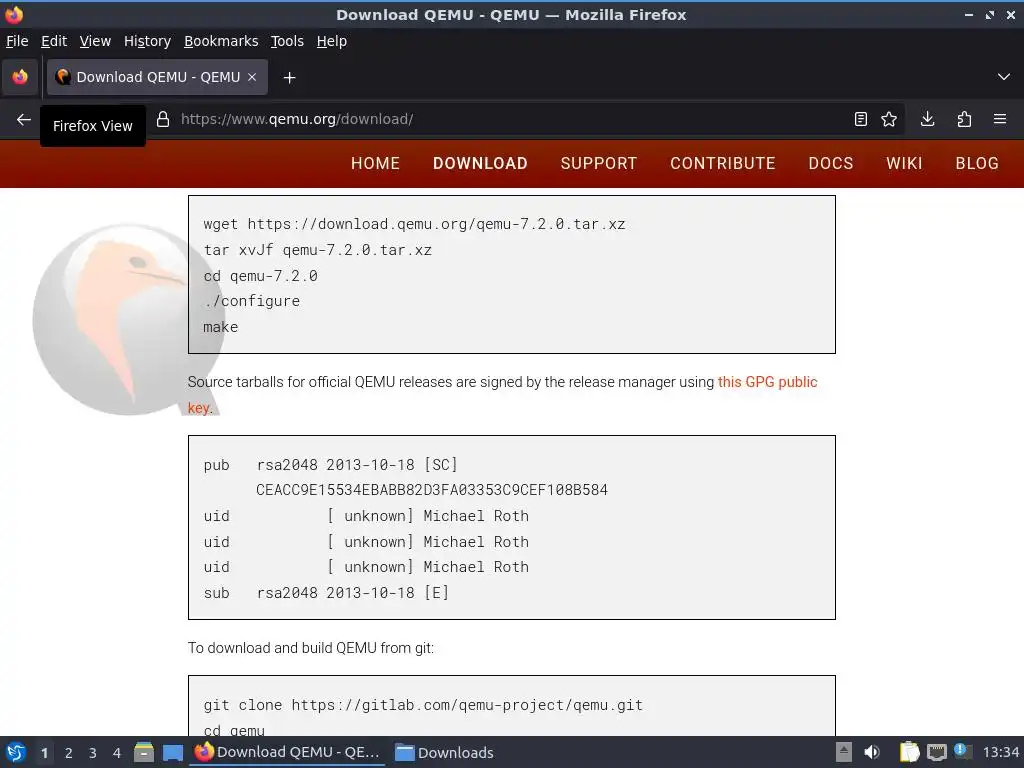1024x768 pixels.
Task: Open the Help menu
Action: 332,41
